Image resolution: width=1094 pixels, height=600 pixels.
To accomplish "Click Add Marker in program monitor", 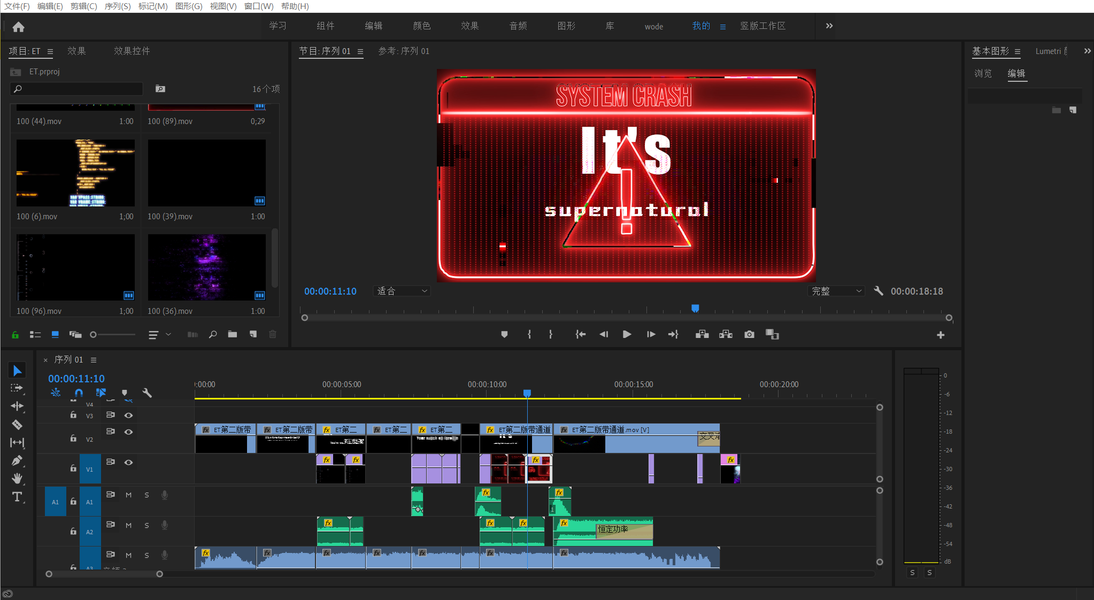I will click(x=504, y=335).
